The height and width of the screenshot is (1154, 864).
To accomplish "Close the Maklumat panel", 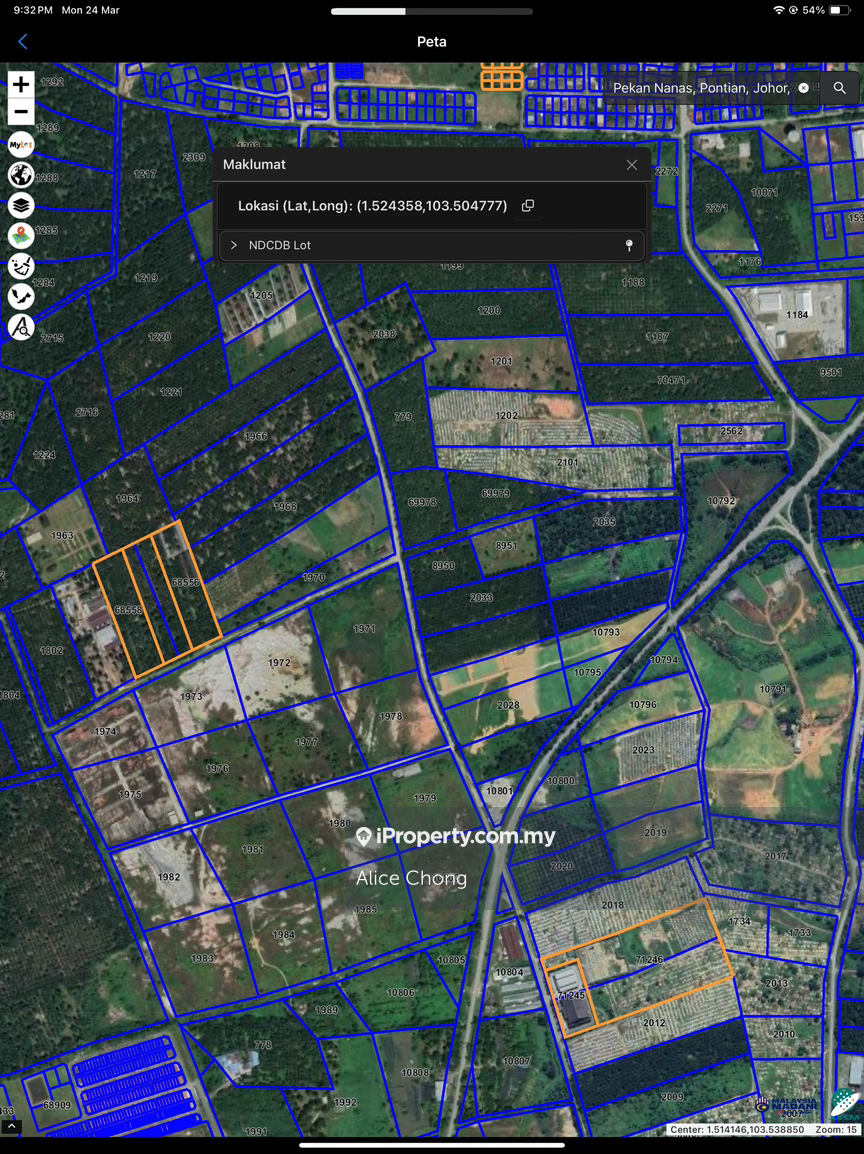I will tap(632, 165).
